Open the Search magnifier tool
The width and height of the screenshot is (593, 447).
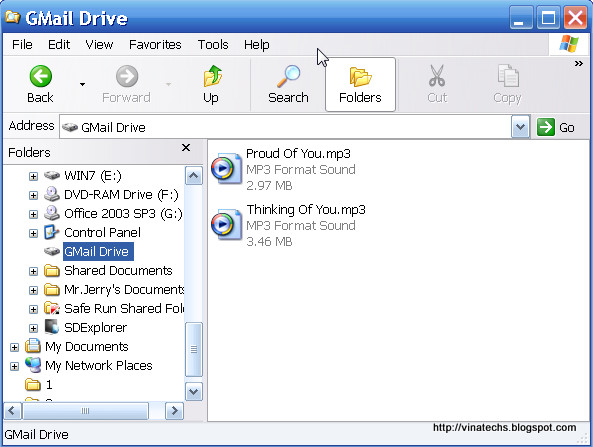(288, 84)
